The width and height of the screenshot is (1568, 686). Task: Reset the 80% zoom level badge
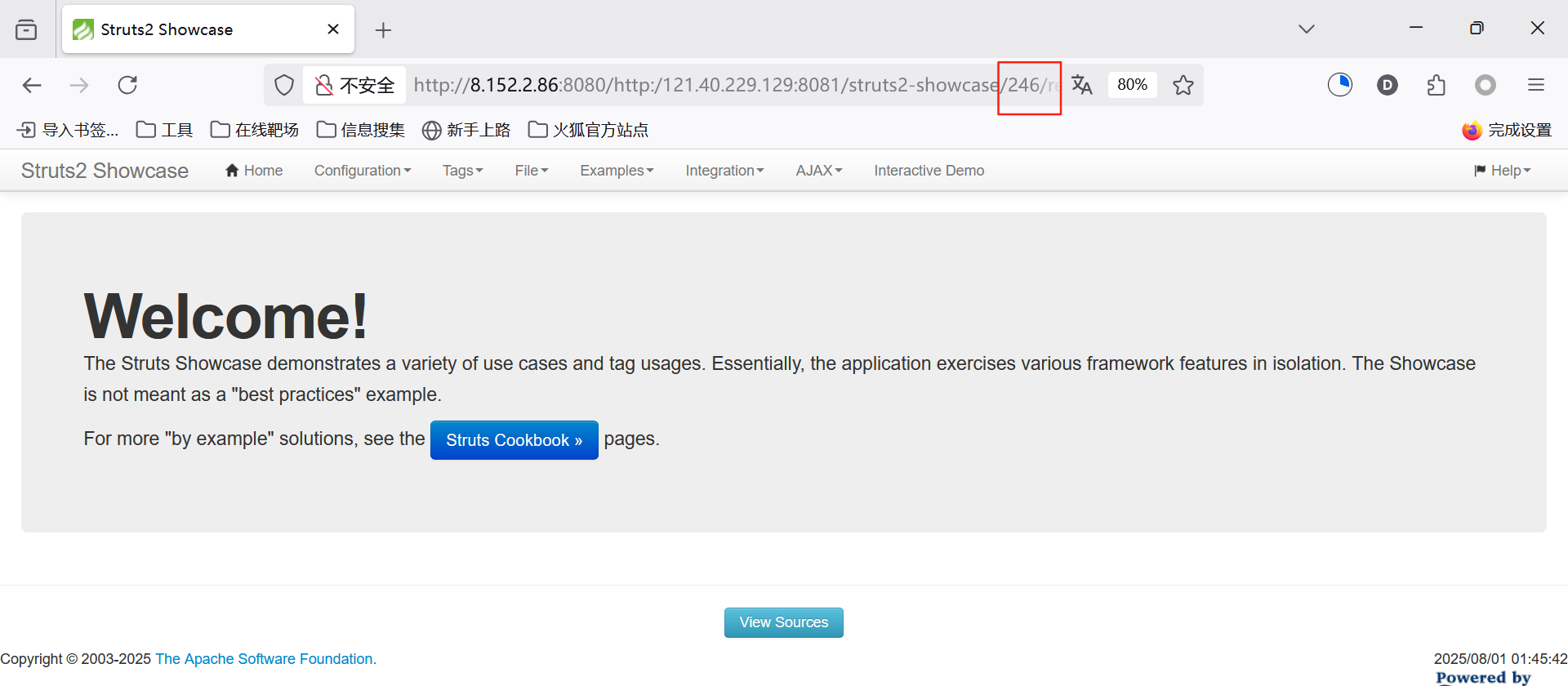(1132, 85)
